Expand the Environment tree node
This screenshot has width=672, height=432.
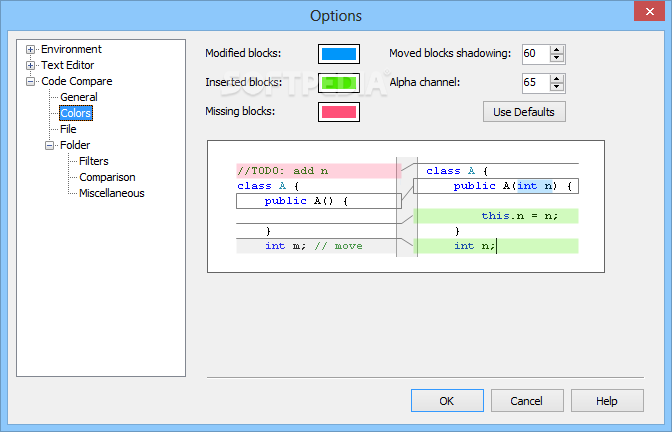pyautogui.click(x=30, y=49)
